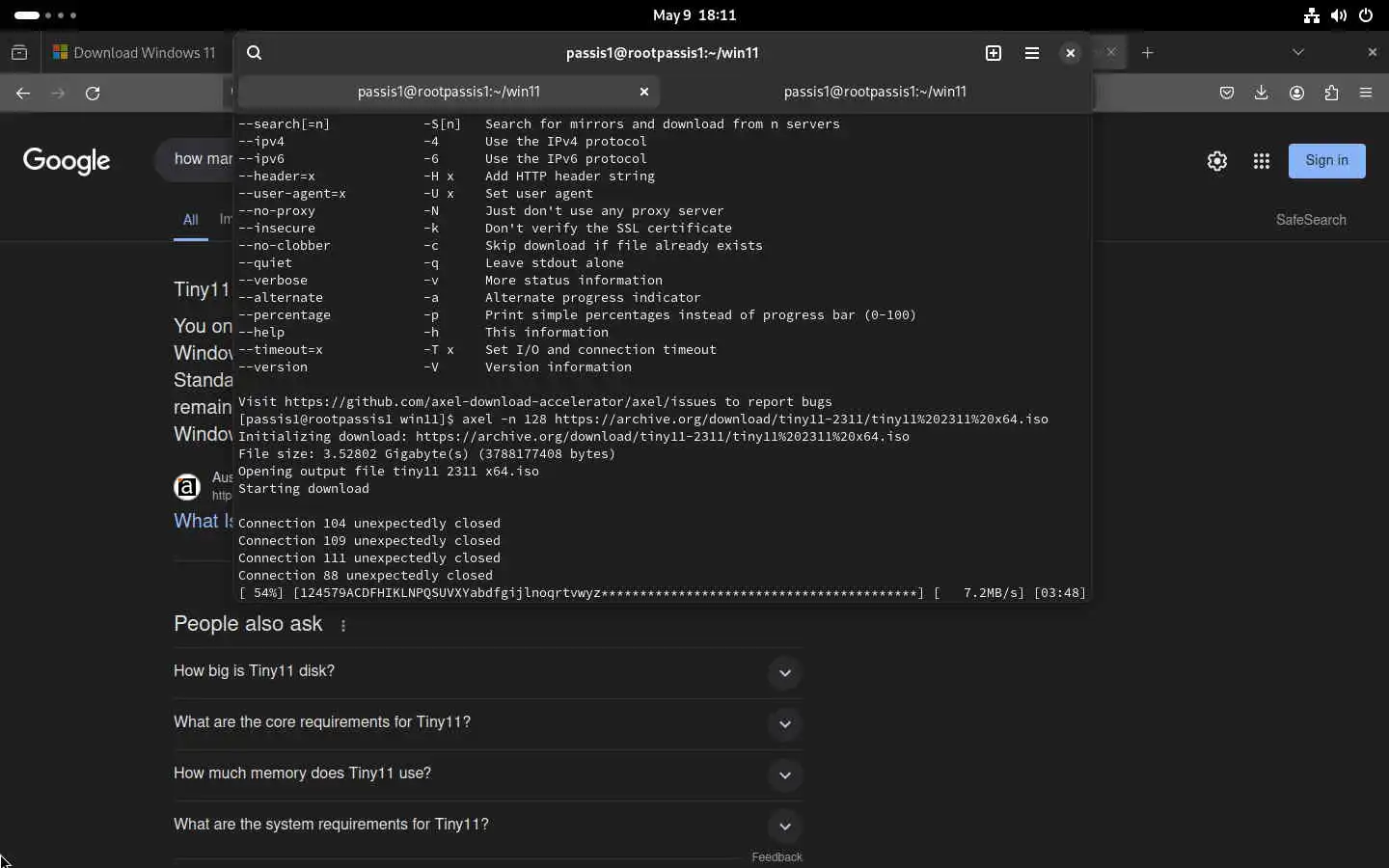Close the terminal window
This screenshot has width=1389, height=868.
(x=1071, y=53)
